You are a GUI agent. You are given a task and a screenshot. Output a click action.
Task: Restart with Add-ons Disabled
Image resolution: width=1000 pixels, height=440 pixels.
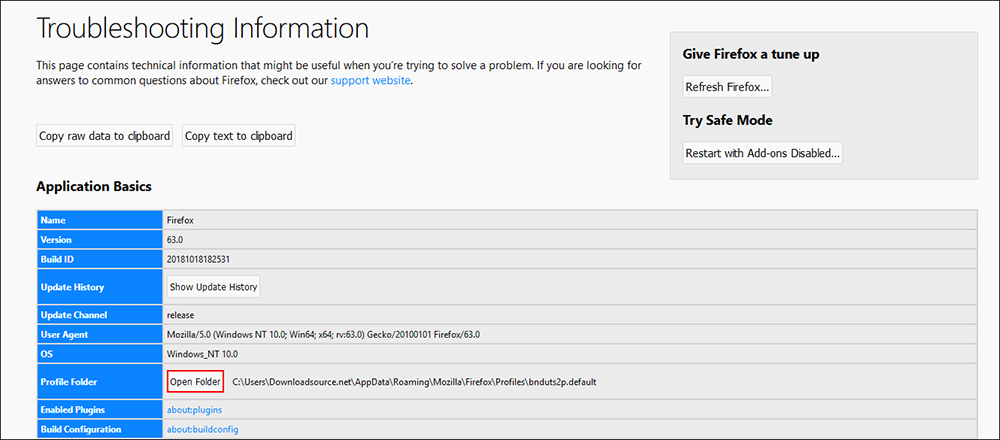coord(763,153)
